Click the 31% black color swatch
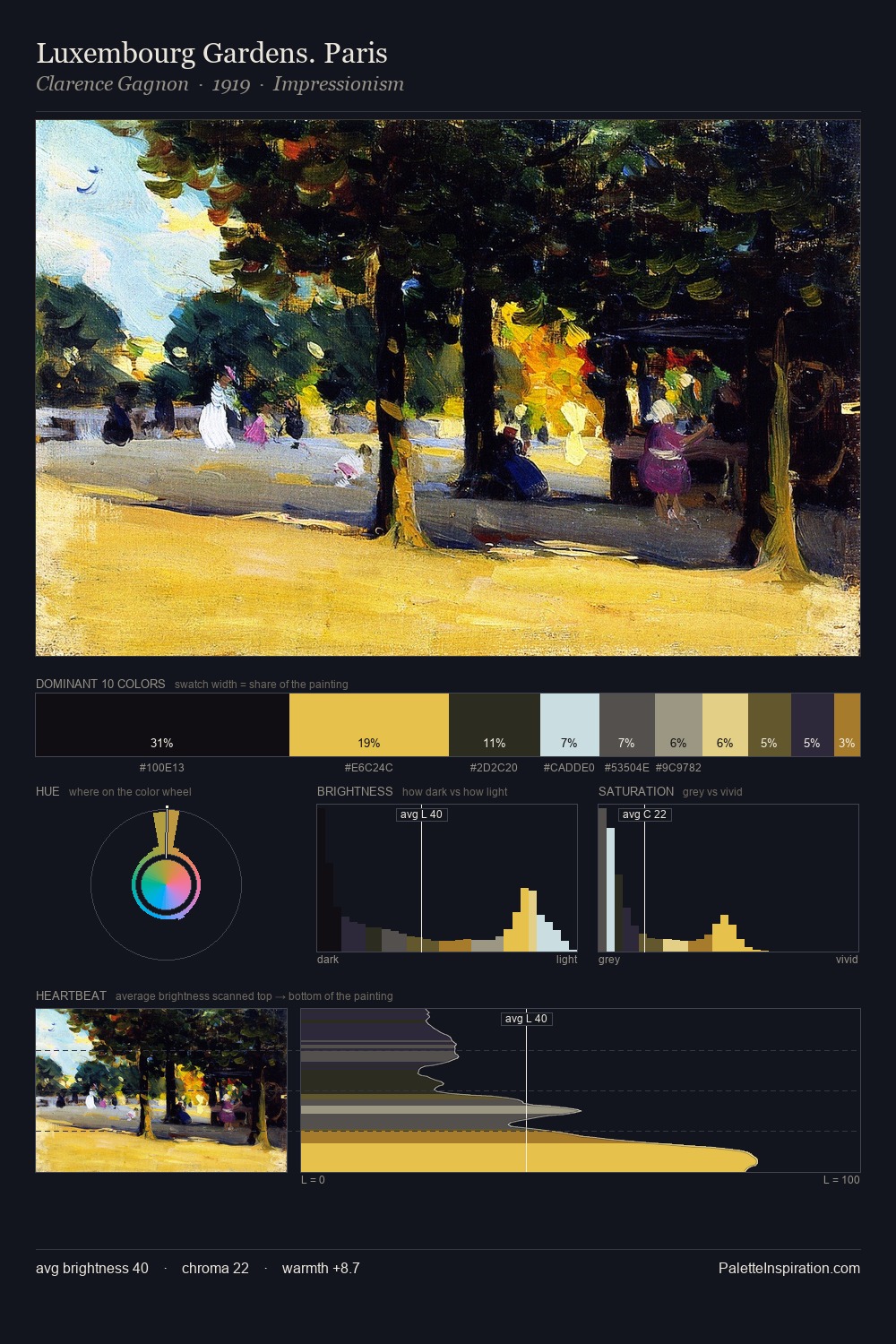This screenshot has width=896, height=1344. 162,725
